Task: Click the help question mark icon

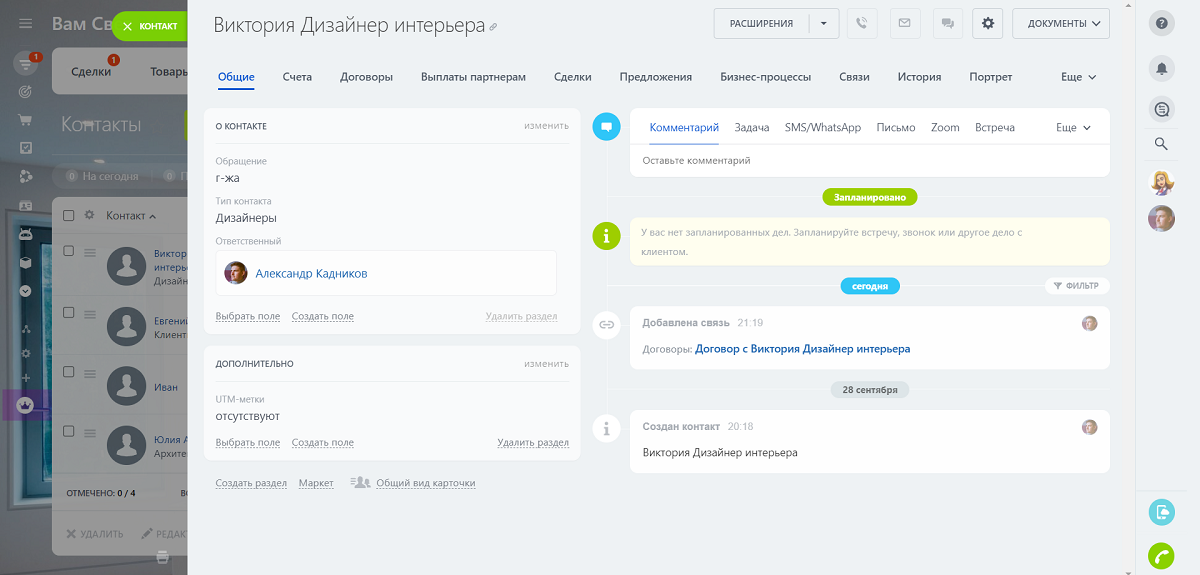Action: 1161,23
